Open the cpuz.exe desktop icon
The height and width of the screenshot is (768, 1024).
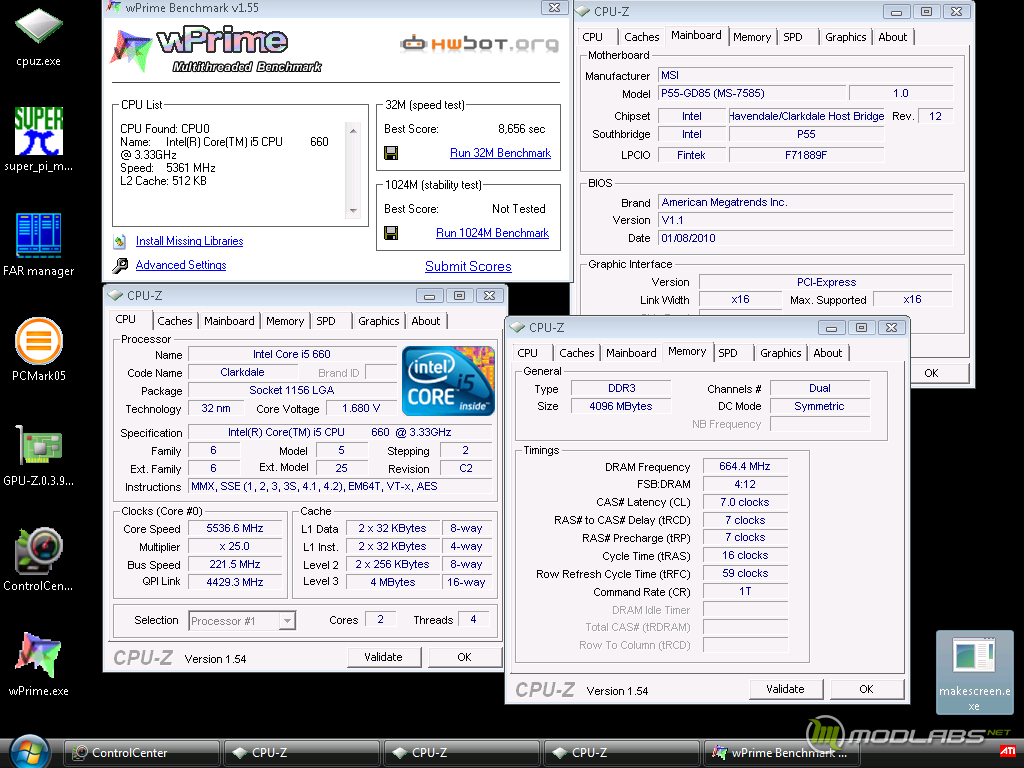(39, 37)
